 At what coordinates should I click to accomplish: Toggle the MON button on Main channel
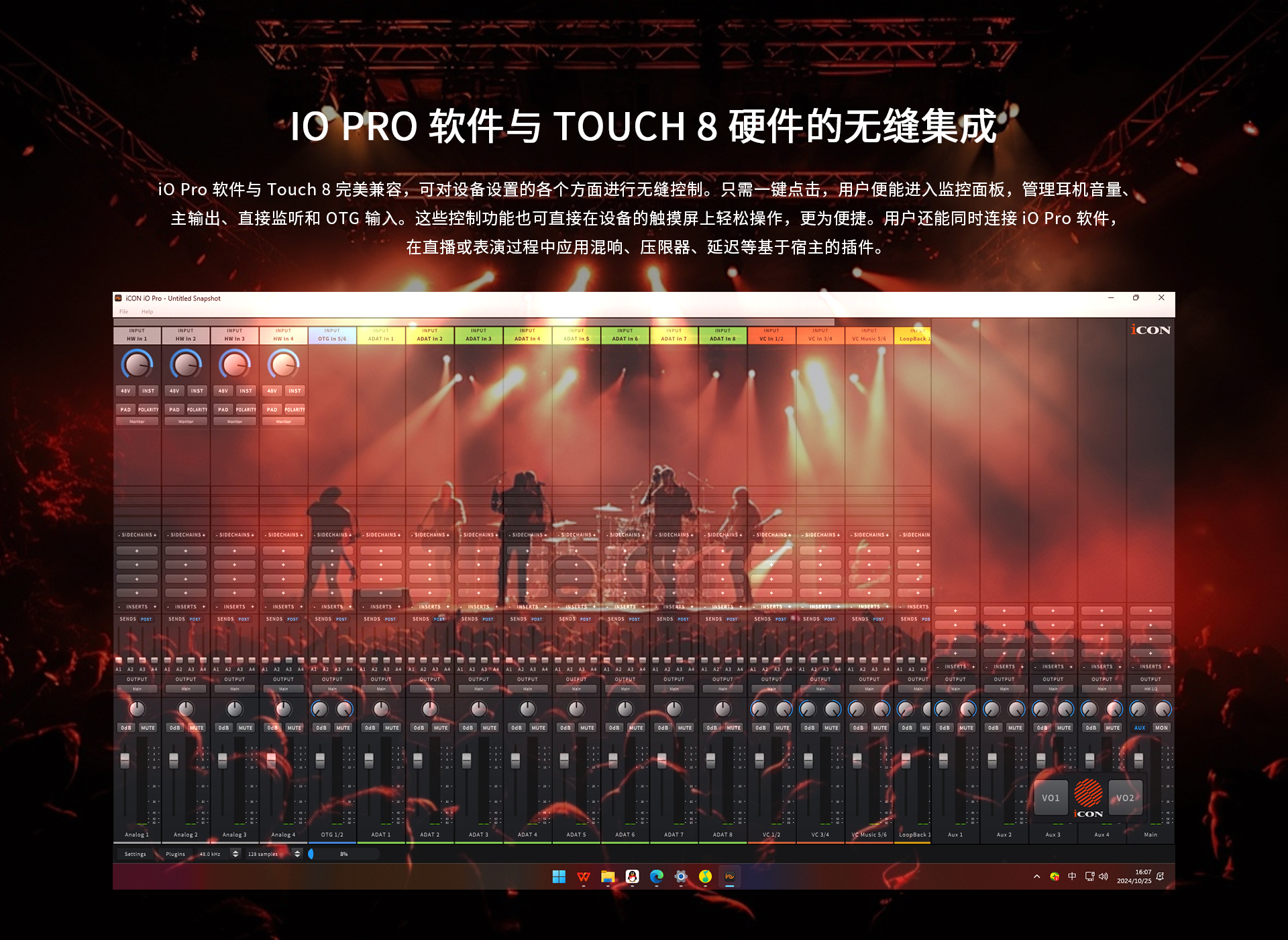[1161, 727]
